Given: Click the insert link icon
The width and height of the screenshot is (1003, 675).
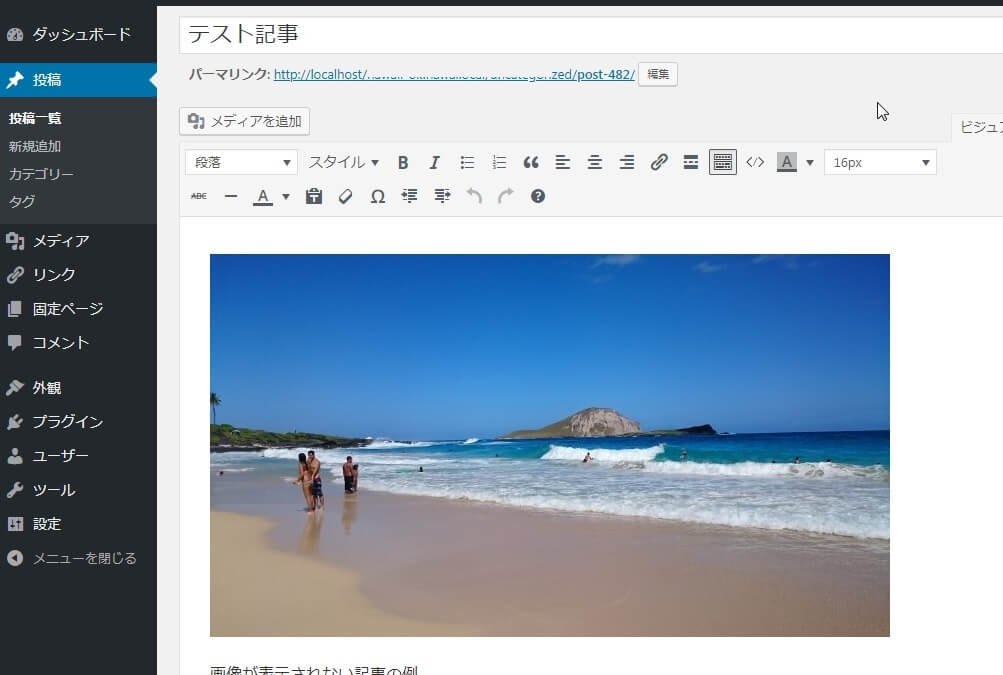Looking at the screenshot, I should coord(659,162).
